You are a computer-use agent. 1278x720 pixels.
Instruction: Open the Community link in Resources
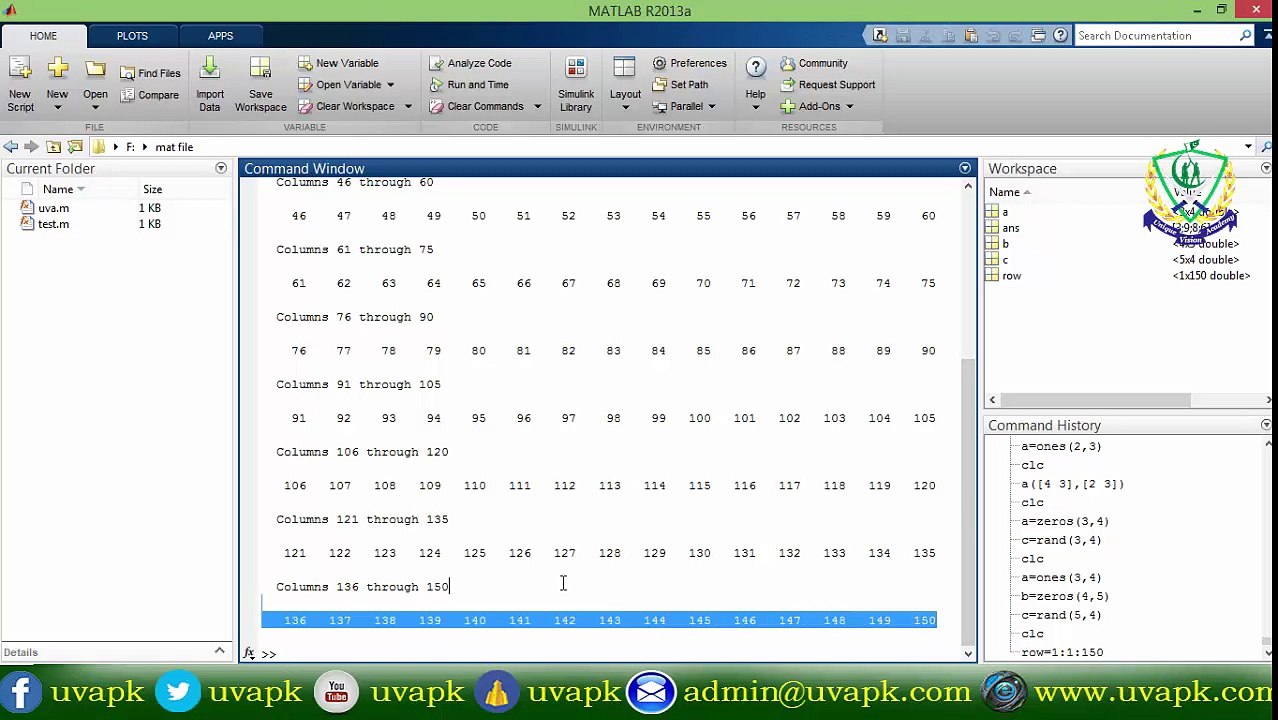[x=814, y=63]
